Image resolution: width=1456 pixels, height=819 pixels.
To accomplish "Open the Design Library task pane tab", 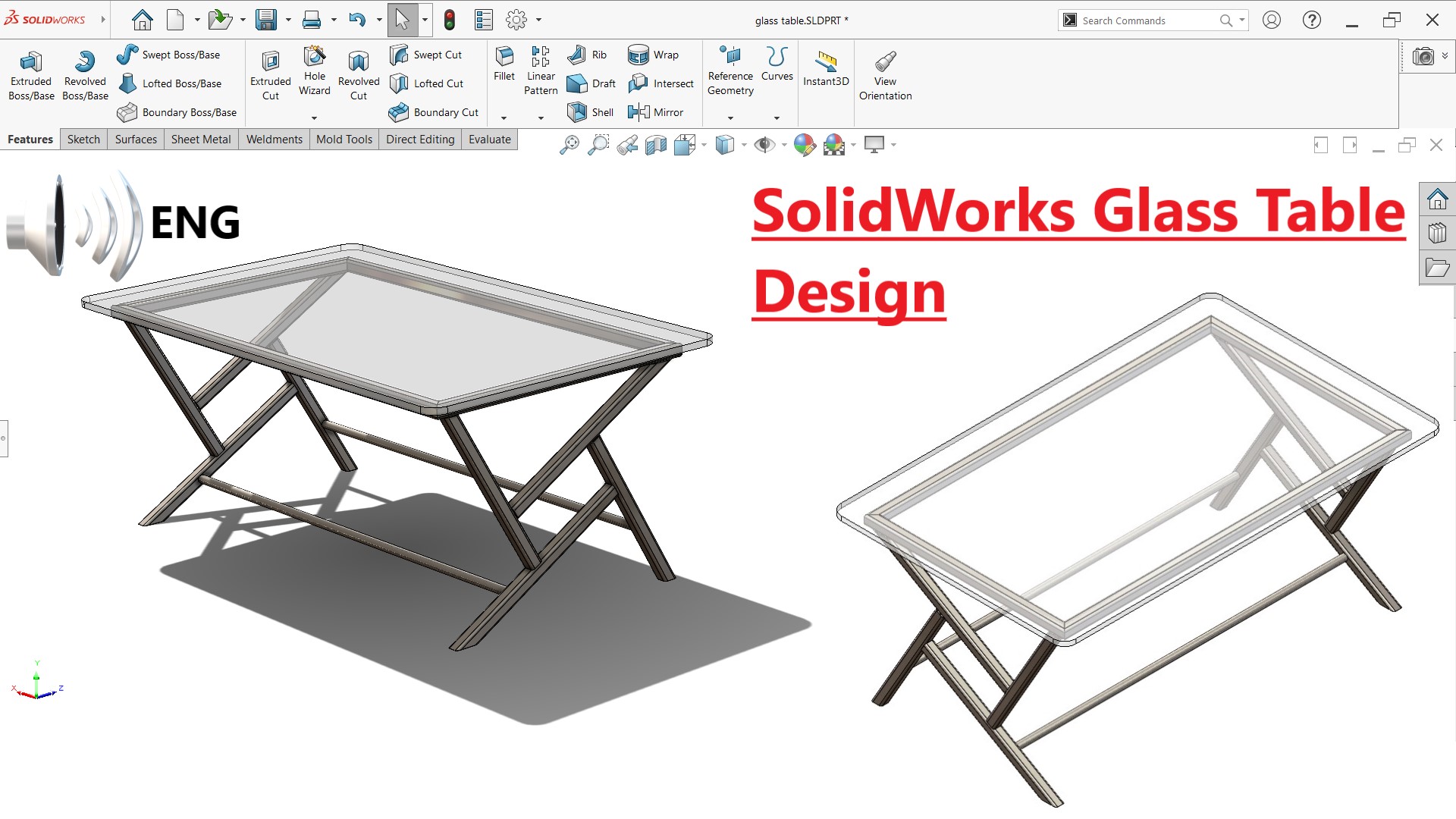I will 1437,233.
